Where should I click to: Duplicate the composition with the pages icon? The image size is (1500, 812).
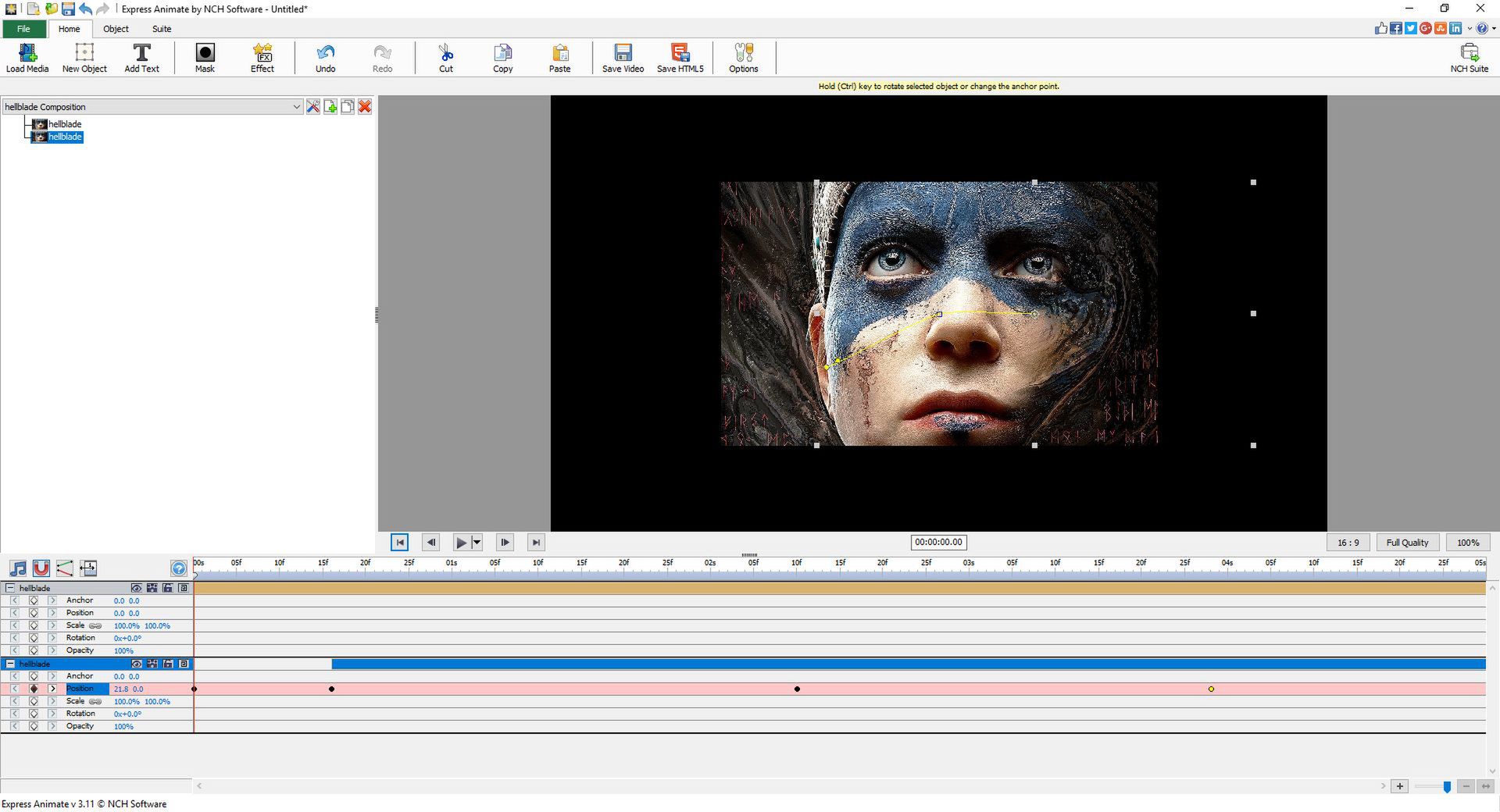click(x=348, y=106)
